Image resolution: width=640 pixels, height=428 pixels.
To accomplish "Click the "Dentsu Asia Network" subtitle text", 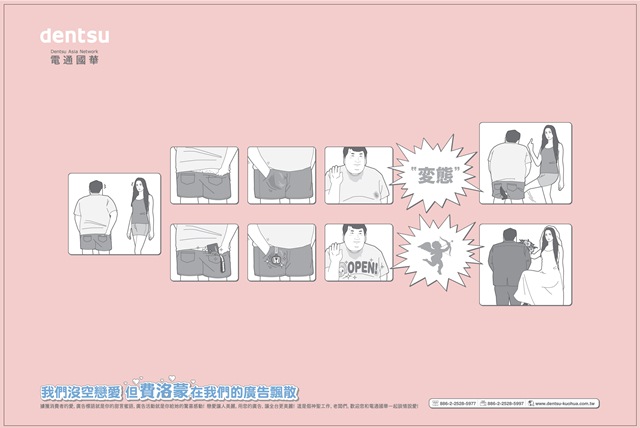I will point(75,49).
